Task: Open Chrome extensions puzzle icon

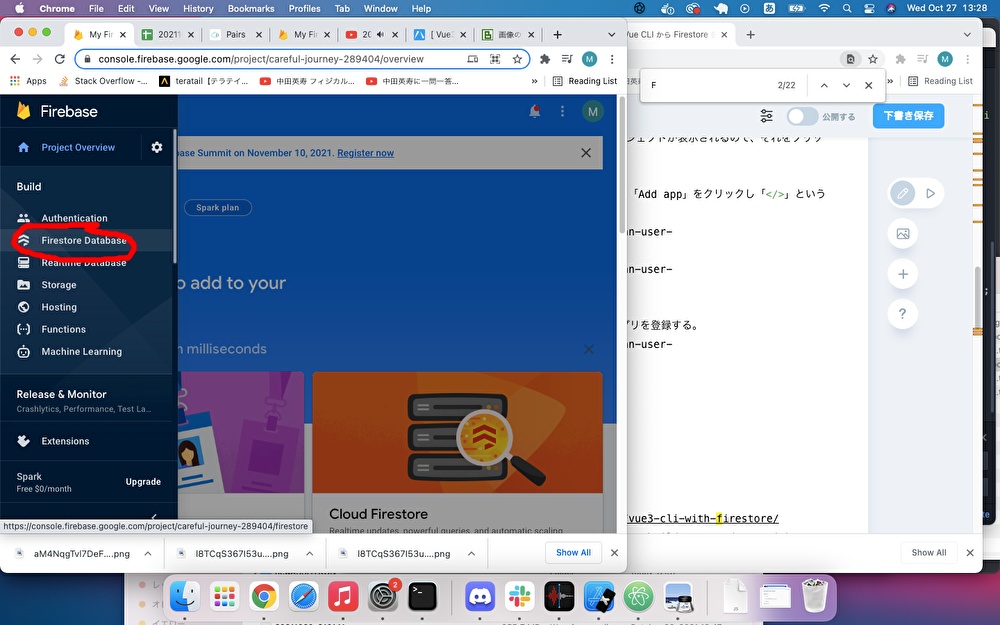Action: point(545,59)
